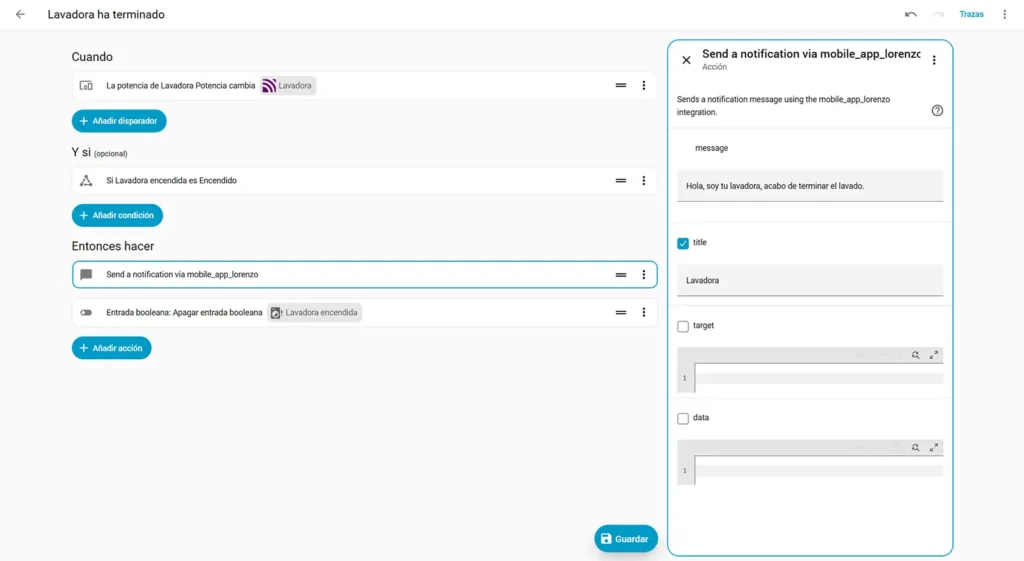The image size is (1024, 561).
Task: Search in the data code editor
Action: coord(916,448)
